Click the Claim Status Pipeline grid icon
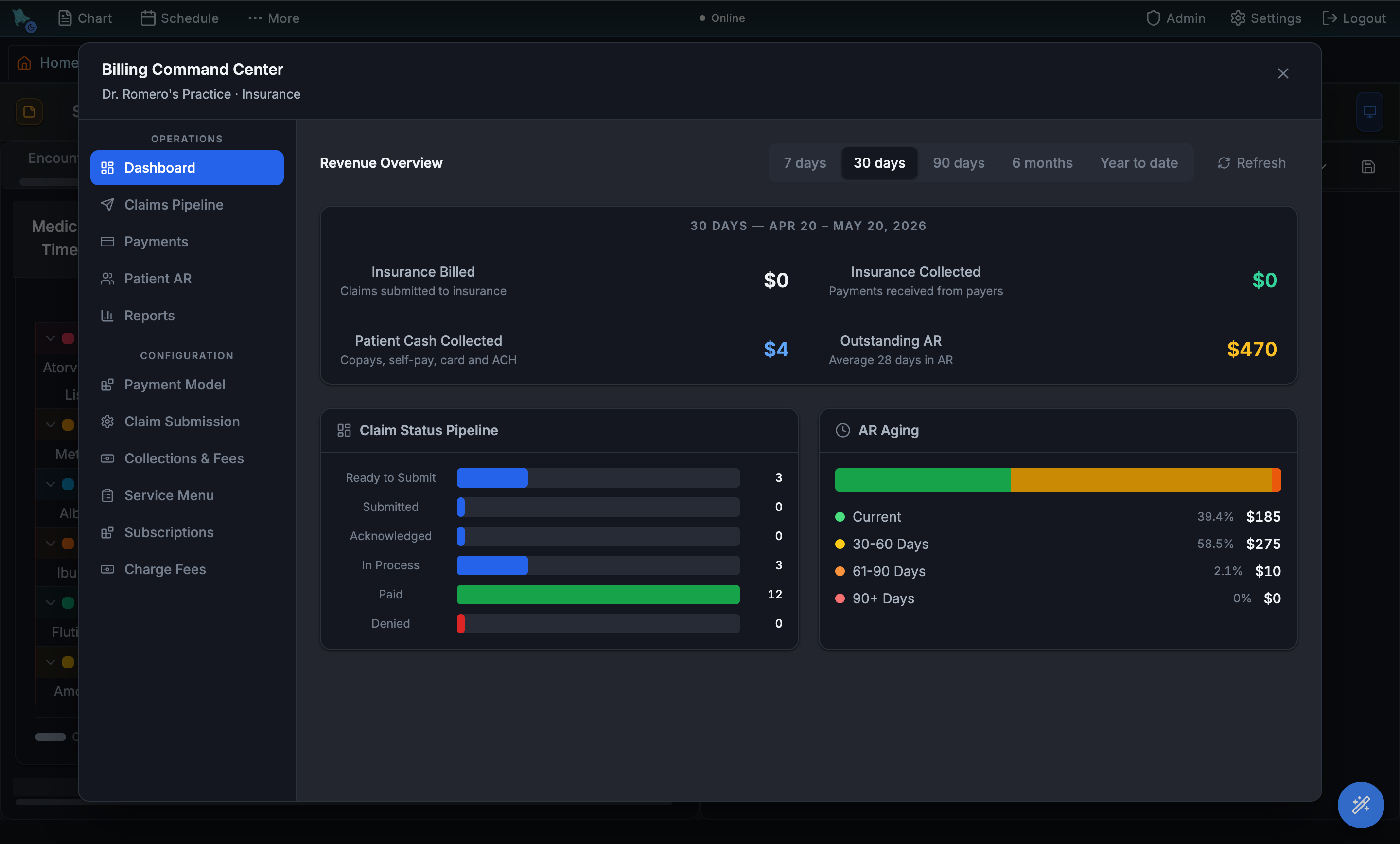This screenshot has height=844, width=1400. (344, 430)
